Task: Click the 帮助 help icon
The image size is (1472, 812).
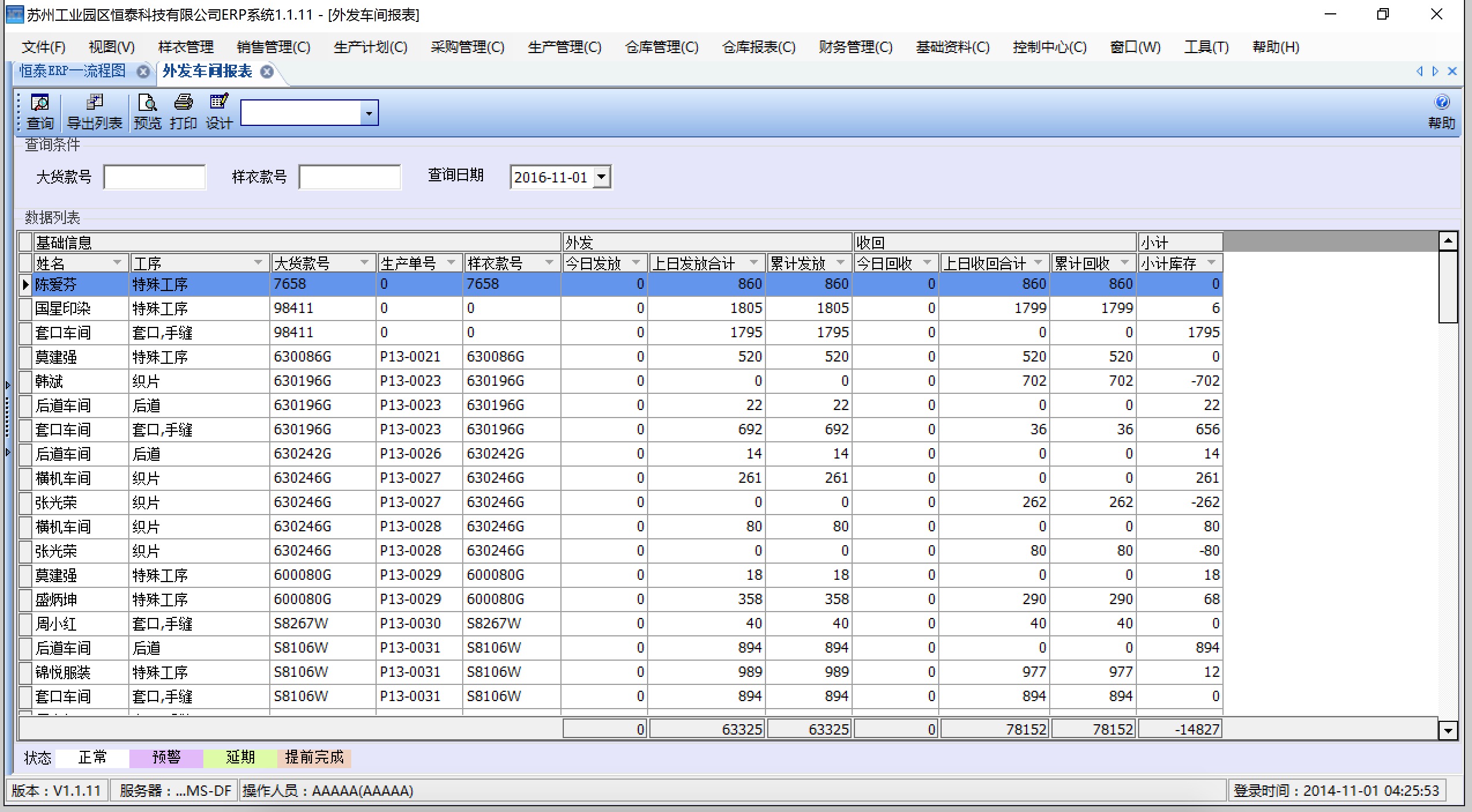Action: point(1441,112)
